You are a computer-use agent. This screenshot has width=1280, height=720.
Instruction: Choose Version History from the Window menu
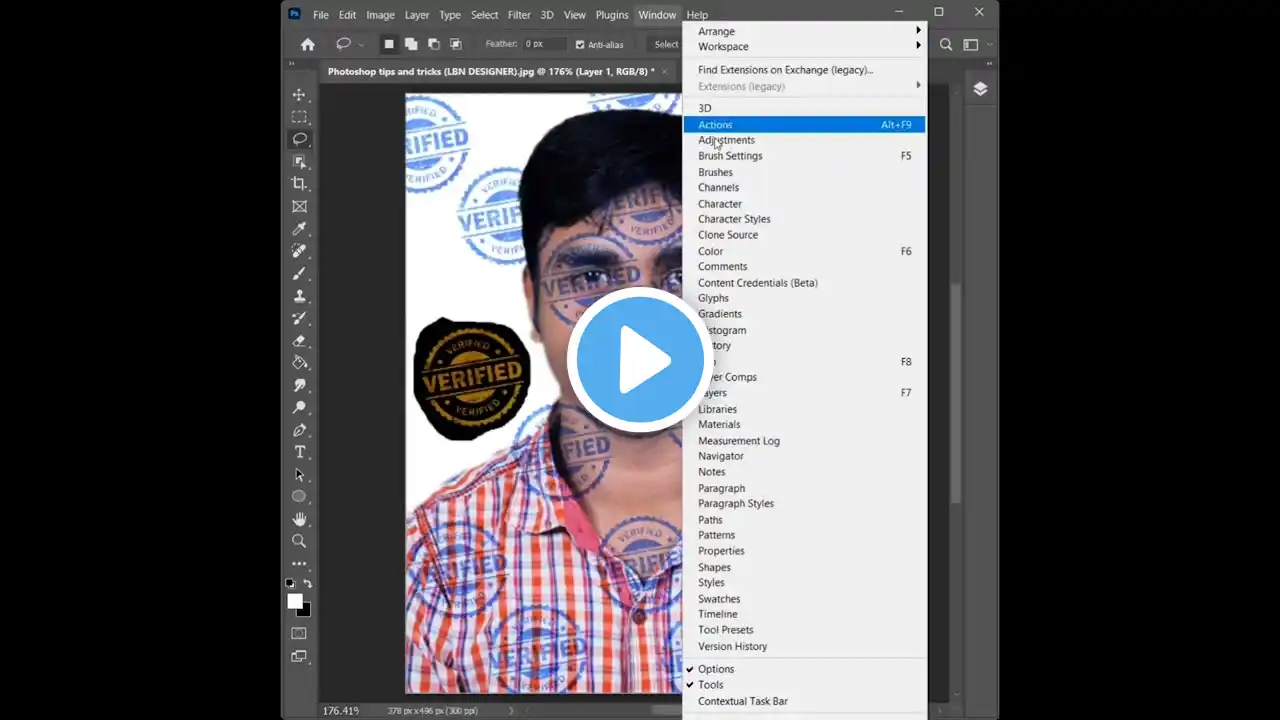(x=805, y=646)
